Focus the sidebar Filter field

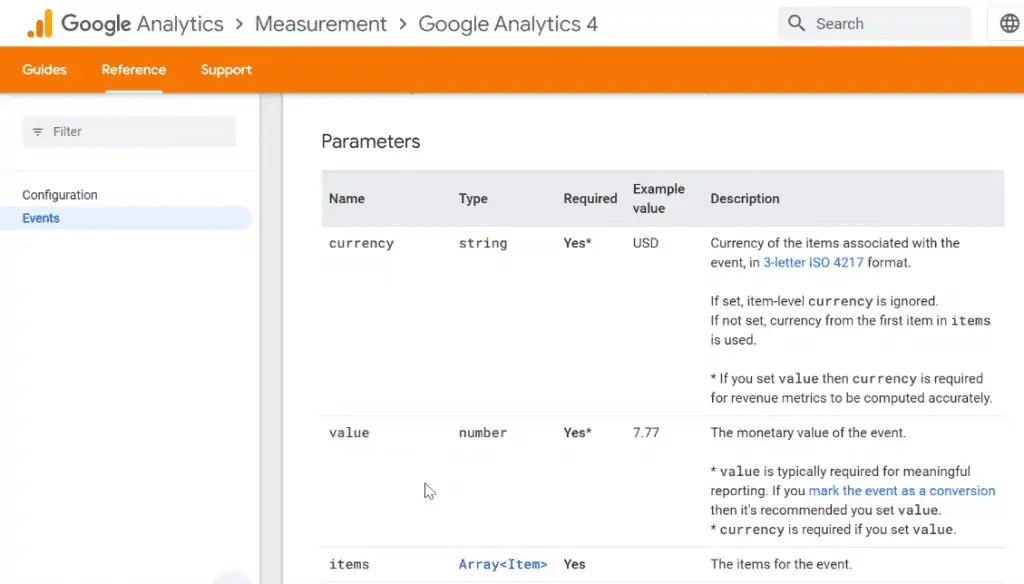pos(129,131)
